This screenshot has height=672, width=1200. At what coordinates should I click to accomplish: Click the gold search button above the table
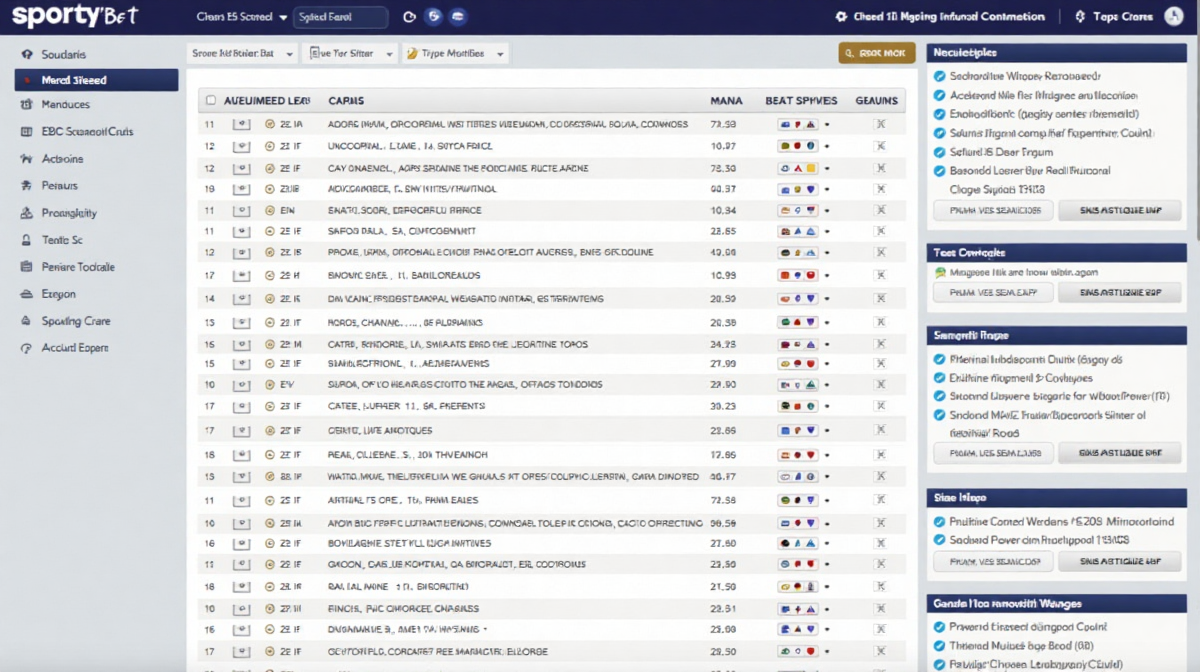[876, 53]
